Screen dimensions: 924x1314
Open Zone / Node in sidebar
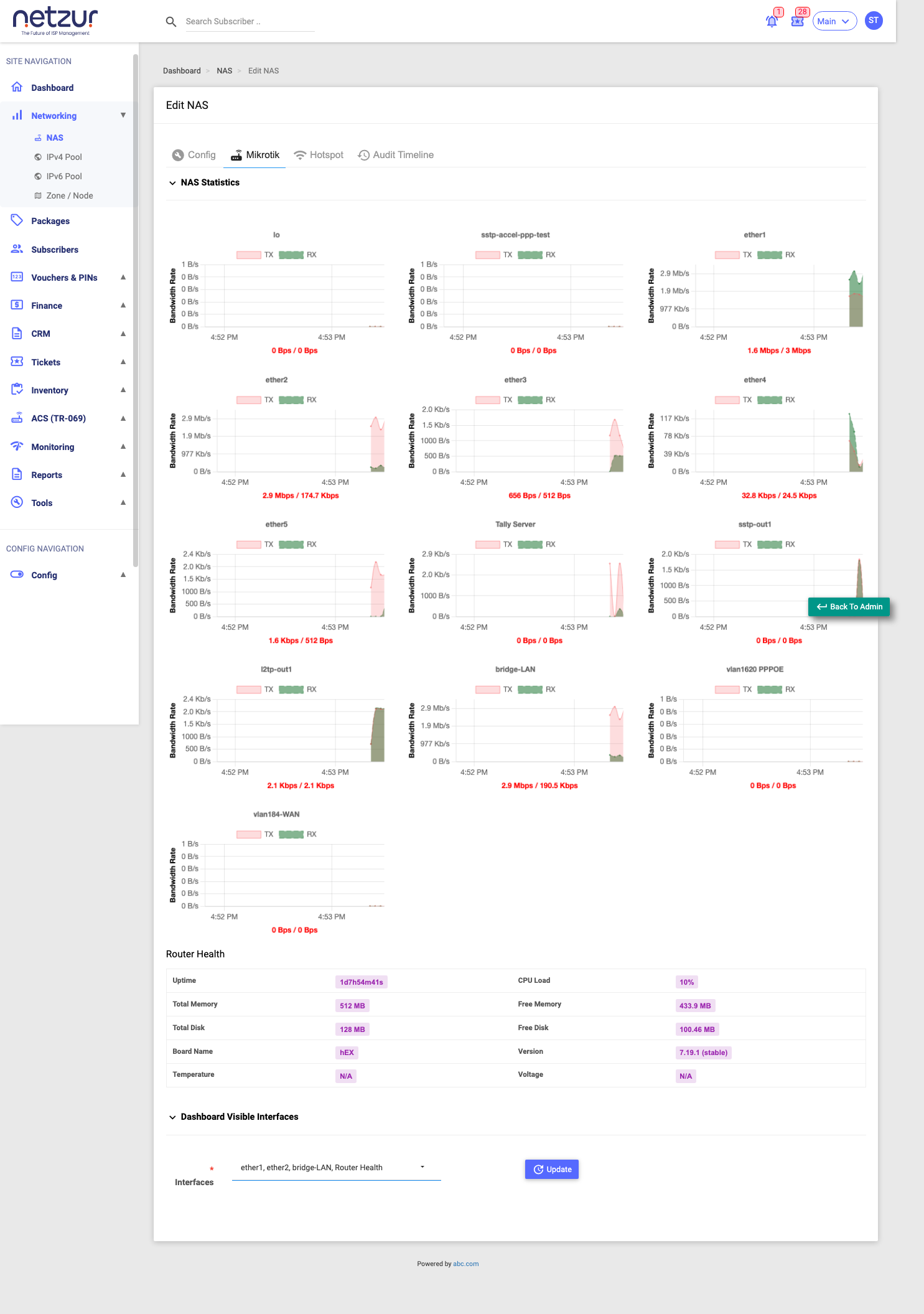pos(70,195)
